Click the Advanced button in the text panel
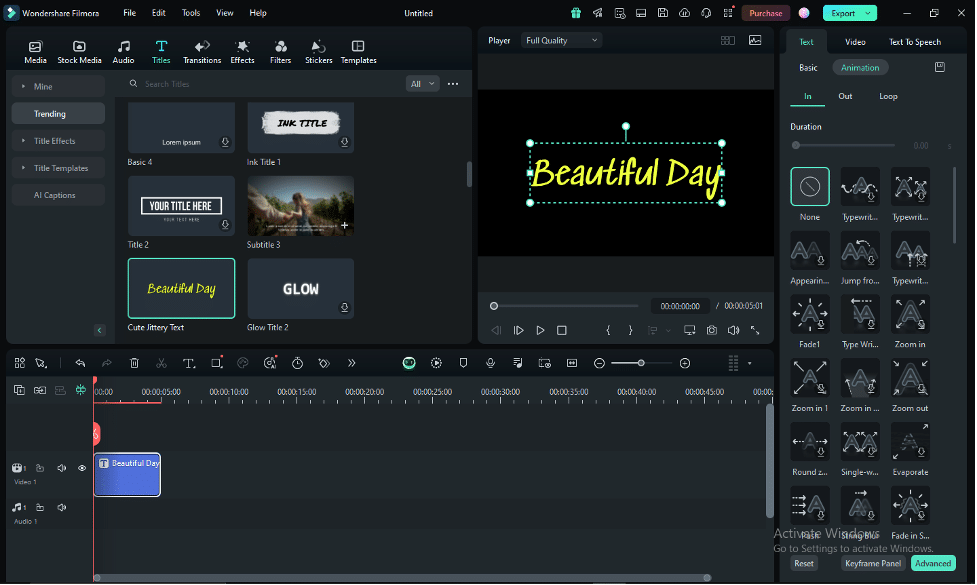The width and height of the screenshot is (977, 585). pyautogui.click(x=932, y=563)
